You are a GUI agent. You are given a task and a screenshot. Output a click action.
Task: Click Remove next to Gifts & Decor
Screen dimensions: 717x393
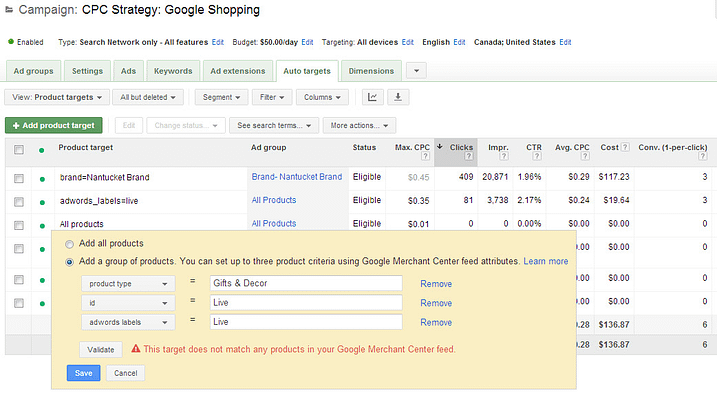coord(436,284)
